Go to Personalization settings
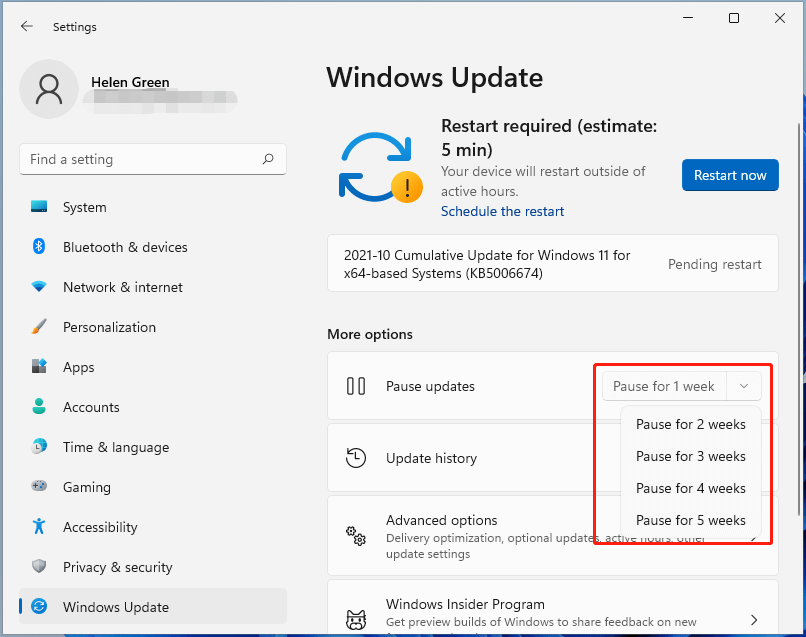 [153, 327]
